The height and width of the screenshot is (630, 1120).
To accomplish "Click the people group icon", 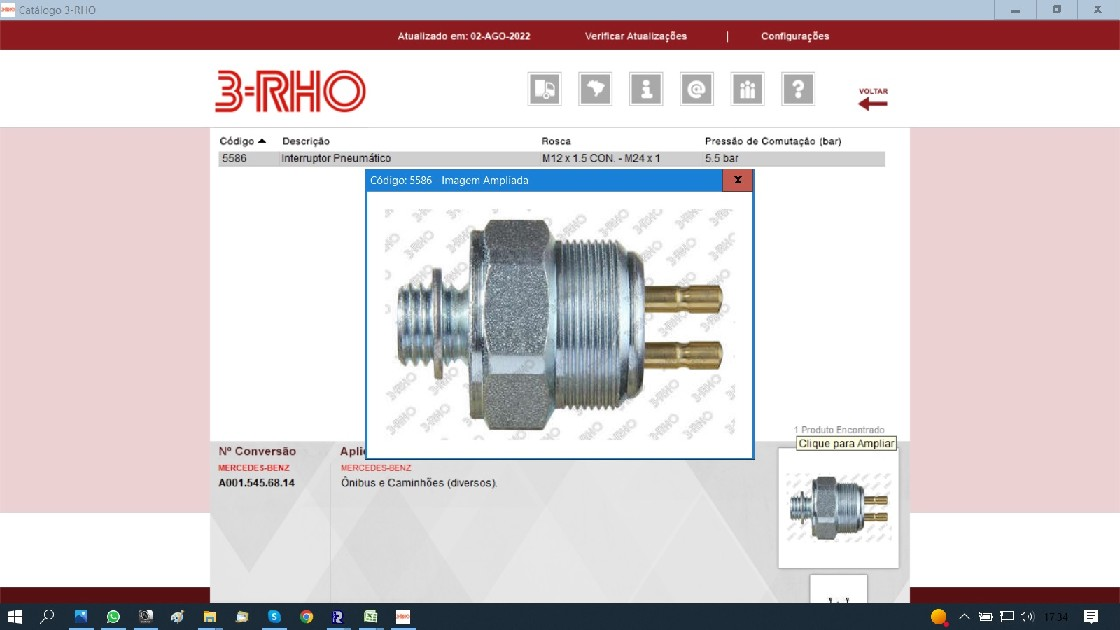I will tap(747, 89).
